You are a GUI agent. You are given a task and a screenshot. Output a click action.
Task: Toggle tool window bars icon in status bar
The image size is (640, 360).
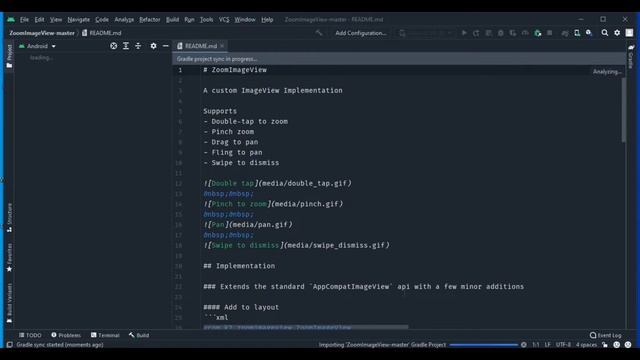9,345
